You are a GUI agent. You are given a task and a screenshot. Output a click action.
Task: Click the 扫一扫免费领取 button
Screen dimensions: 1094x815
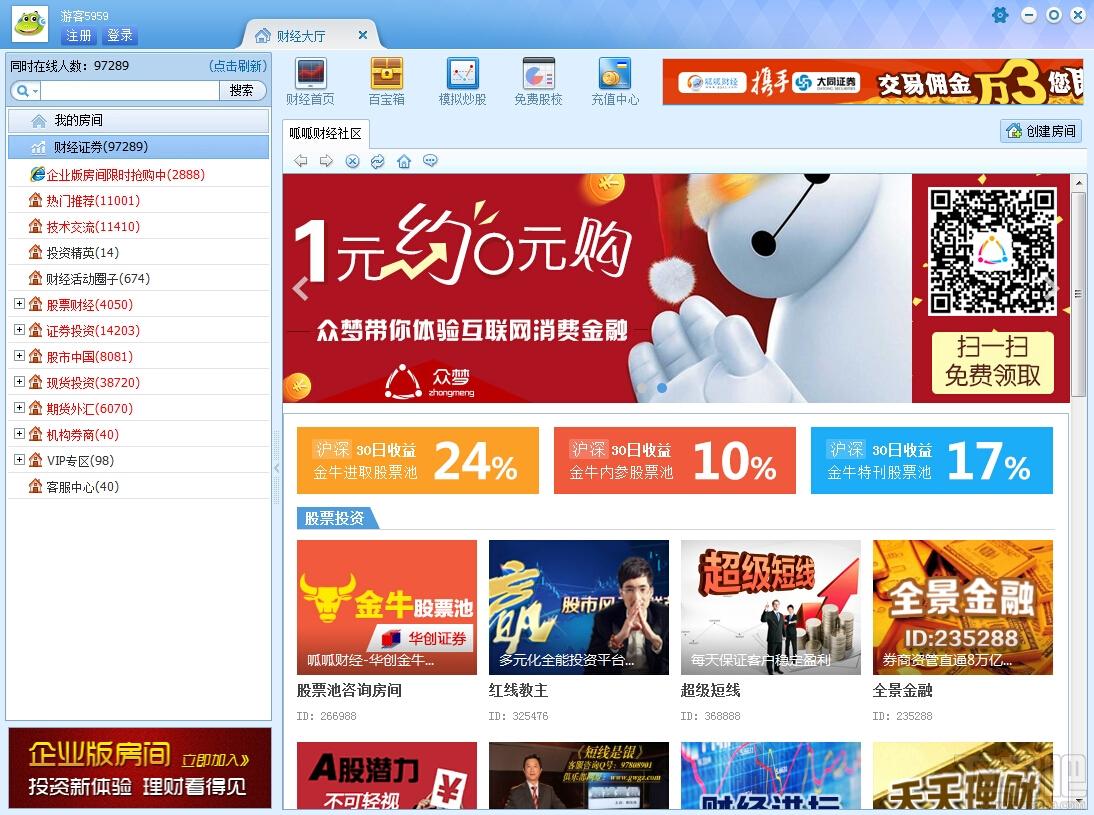pyautogui.click(x=992, y=363)
